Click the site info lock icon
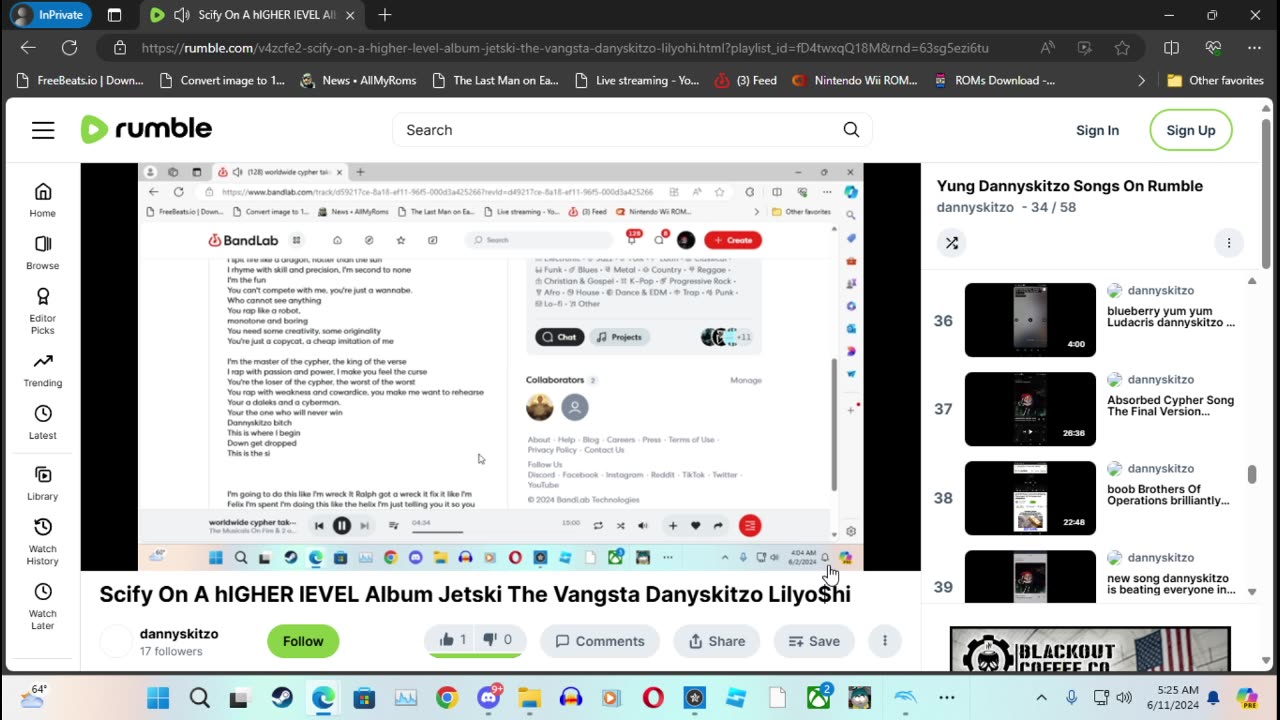 pyautogui.click(x=120, y=47)
